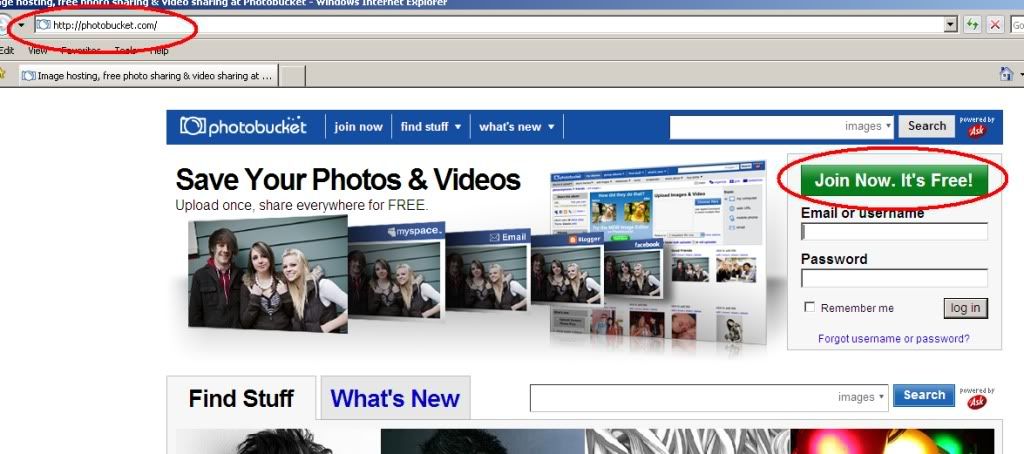Image resolution: width=1024 pixels, height=454 pixels.
Task: Click the empty new tab button
Action: coord(293,76)
